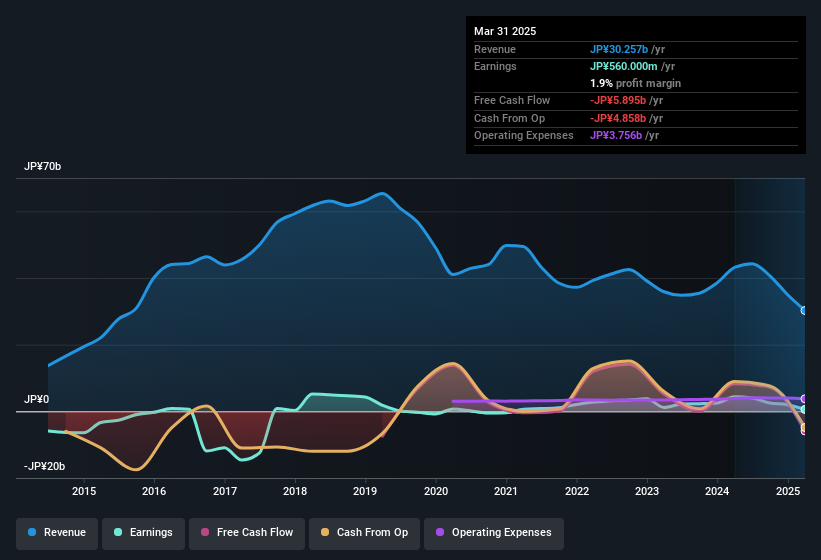Click the JP¥560.000m earnings value
This screenshot has width=821, height=560.
(624, 66)
